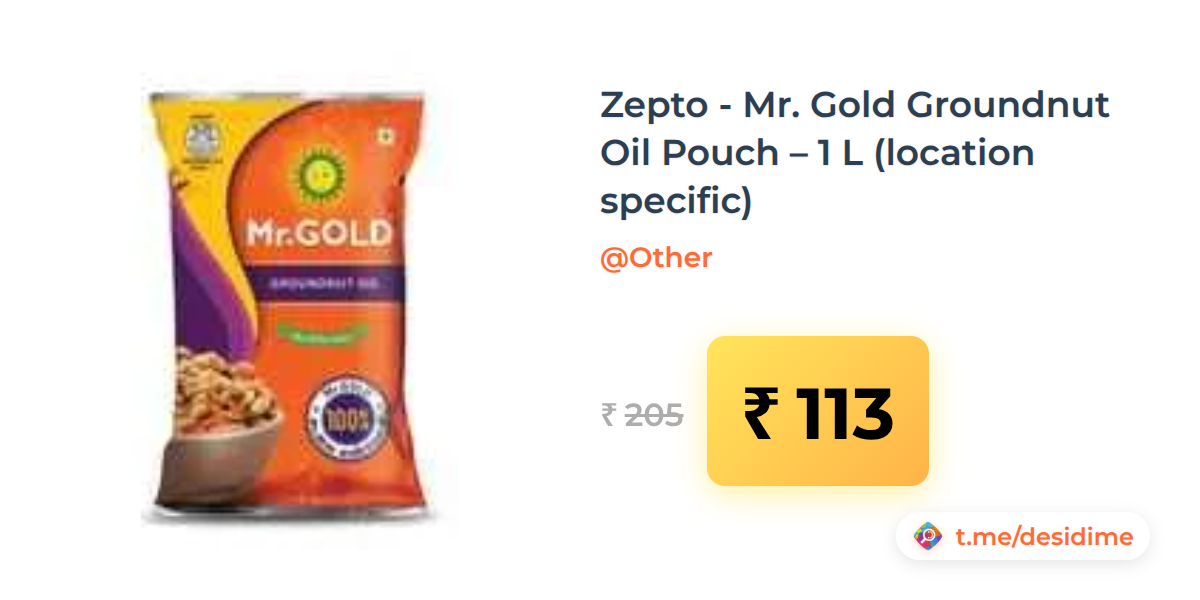This screenshot has width=1200, height=600.
Task: Open the t.me/desidime link
Action: (1044, 537)
